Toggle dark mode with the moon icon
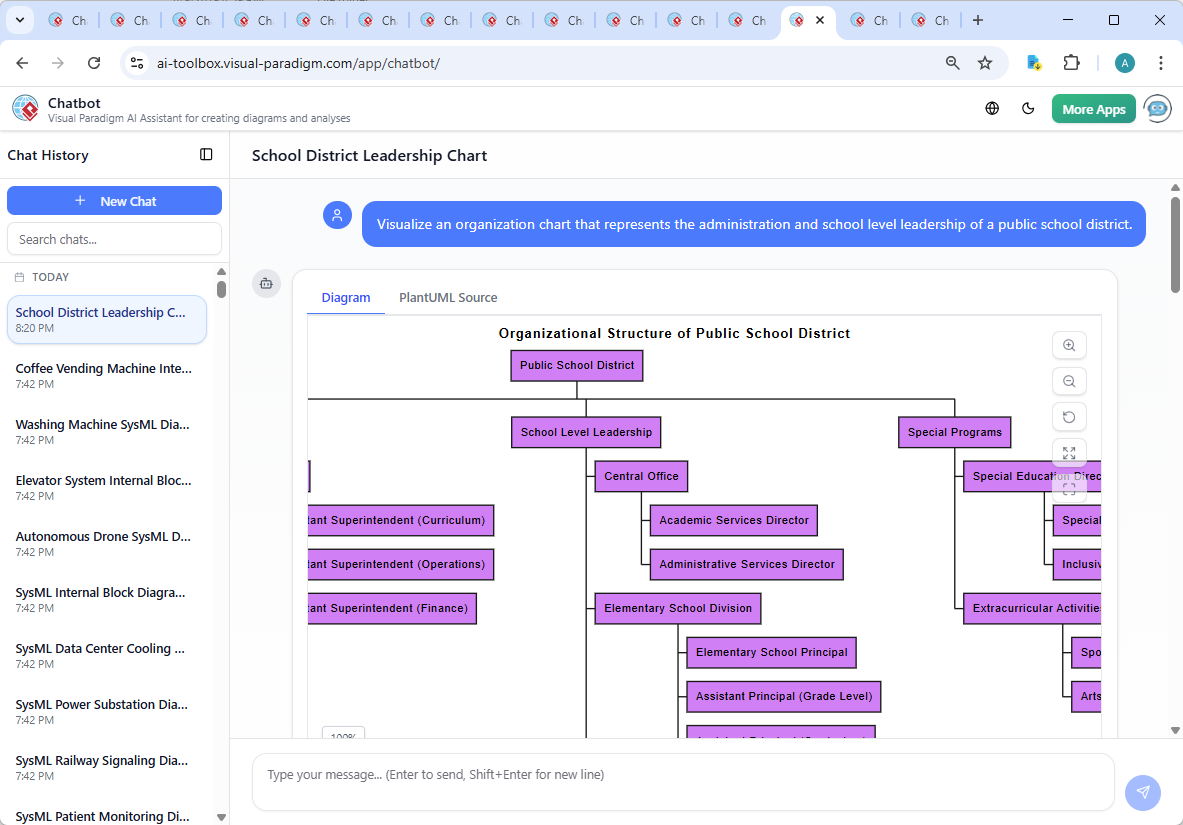The image size is (1183, 825). 1028,108
